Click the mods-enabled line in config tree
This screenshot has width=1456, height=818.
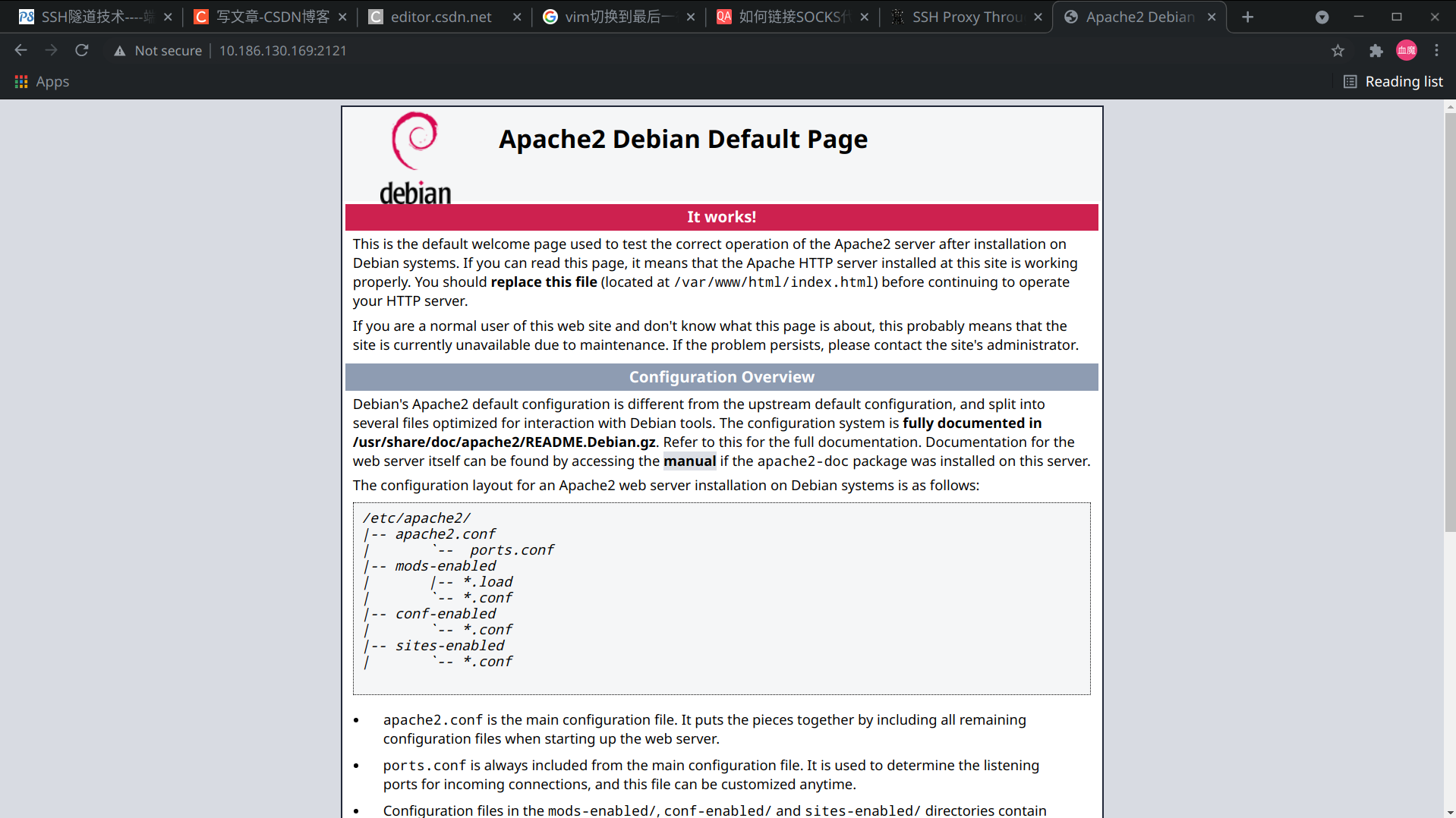445,566
